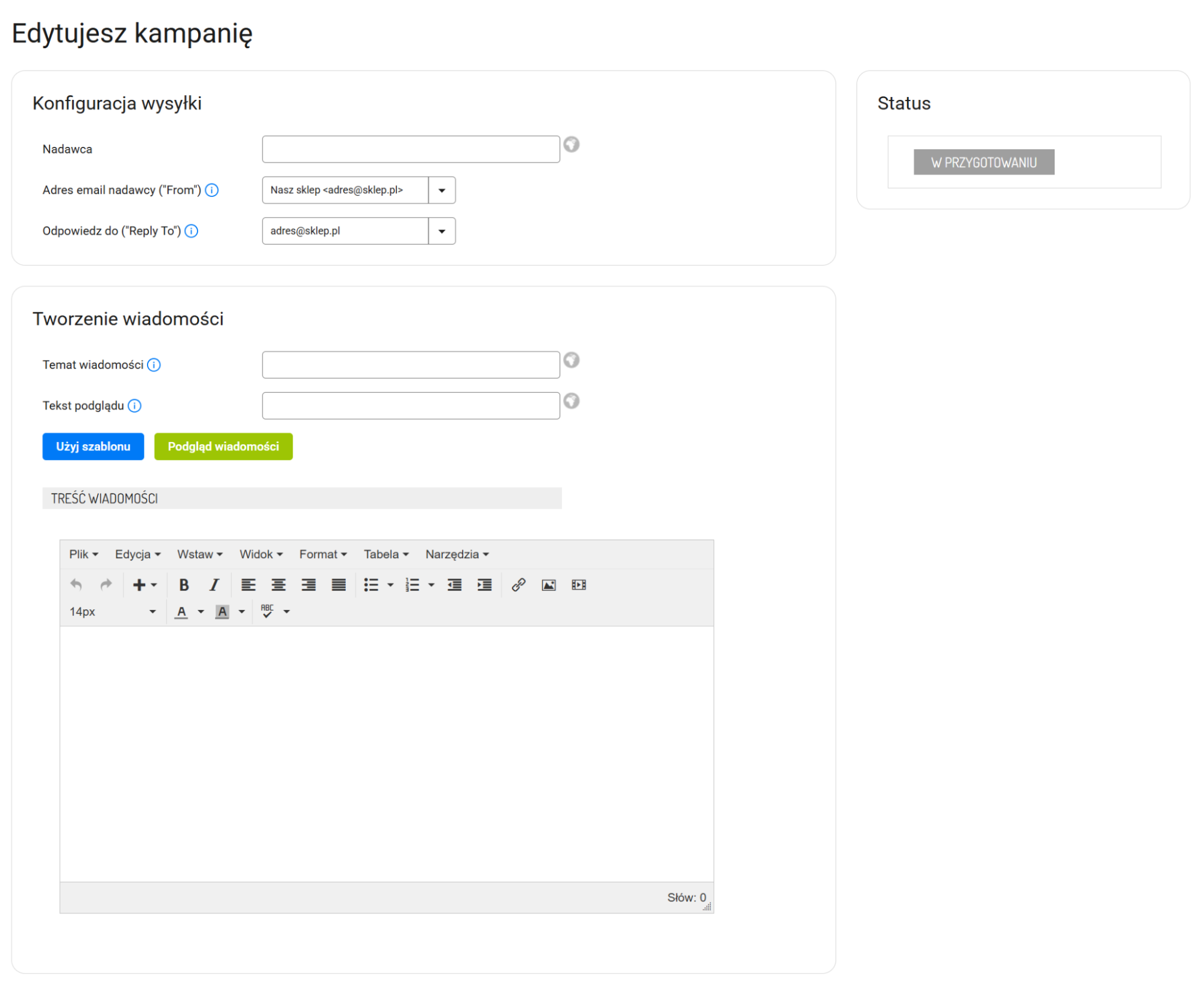This screenshot has height=985, width=1204.
Task: Click into the Tekst podglądu input field
Action: (411, 406)
